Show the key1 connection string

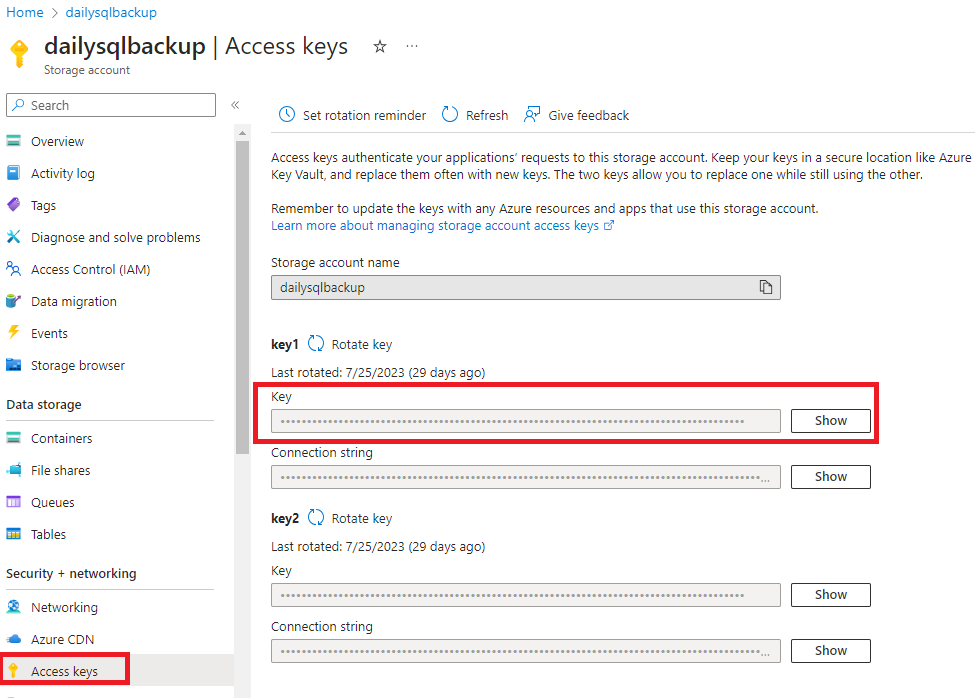coord(831,477)
